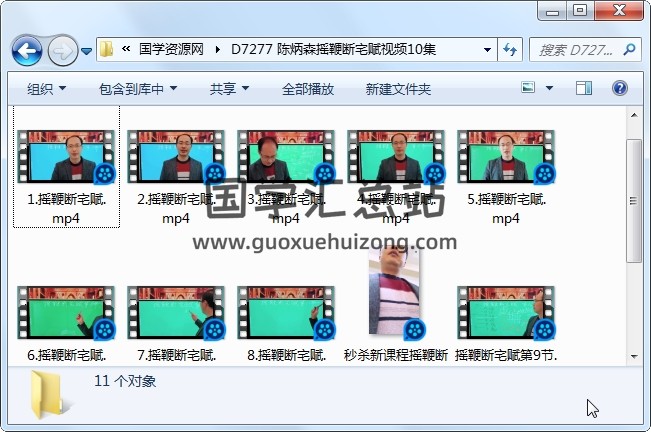
Task: Select video thumbnail 6.摇鞭断宅赋
Action: (66, 312)
